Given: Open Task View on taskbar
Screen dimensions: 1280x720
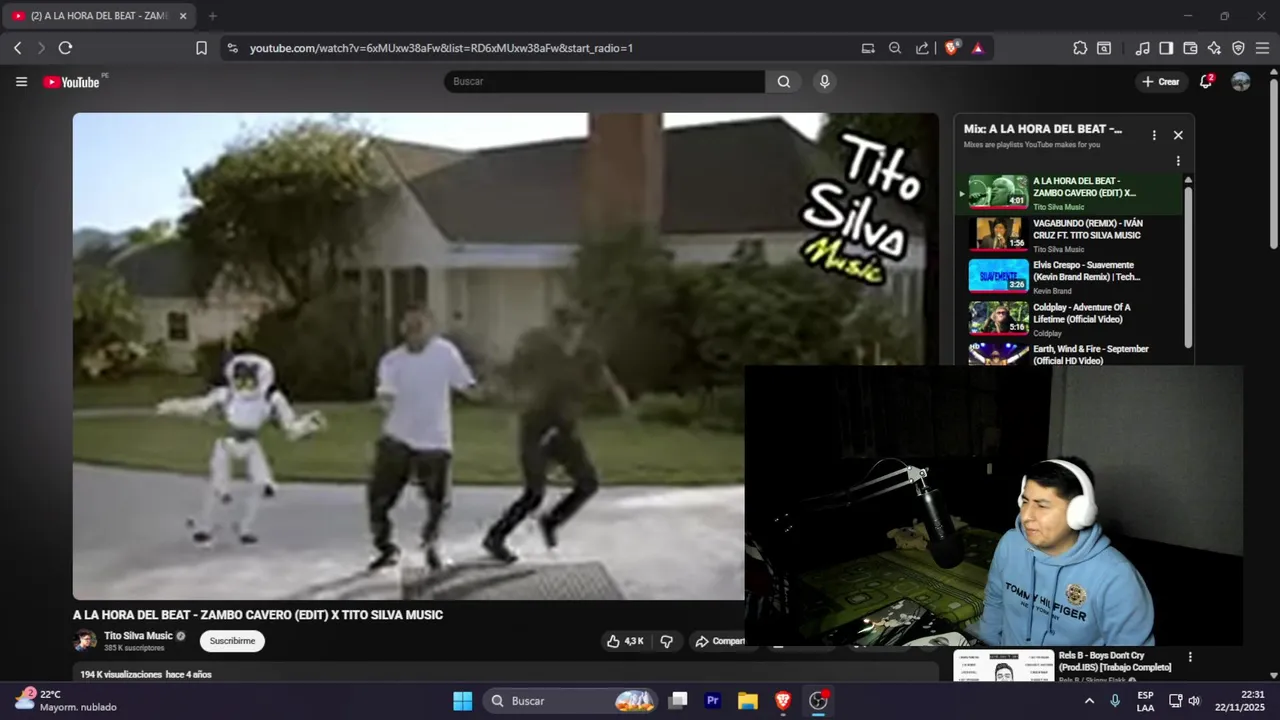Looking at the screenshot, I should click(678, 701).
